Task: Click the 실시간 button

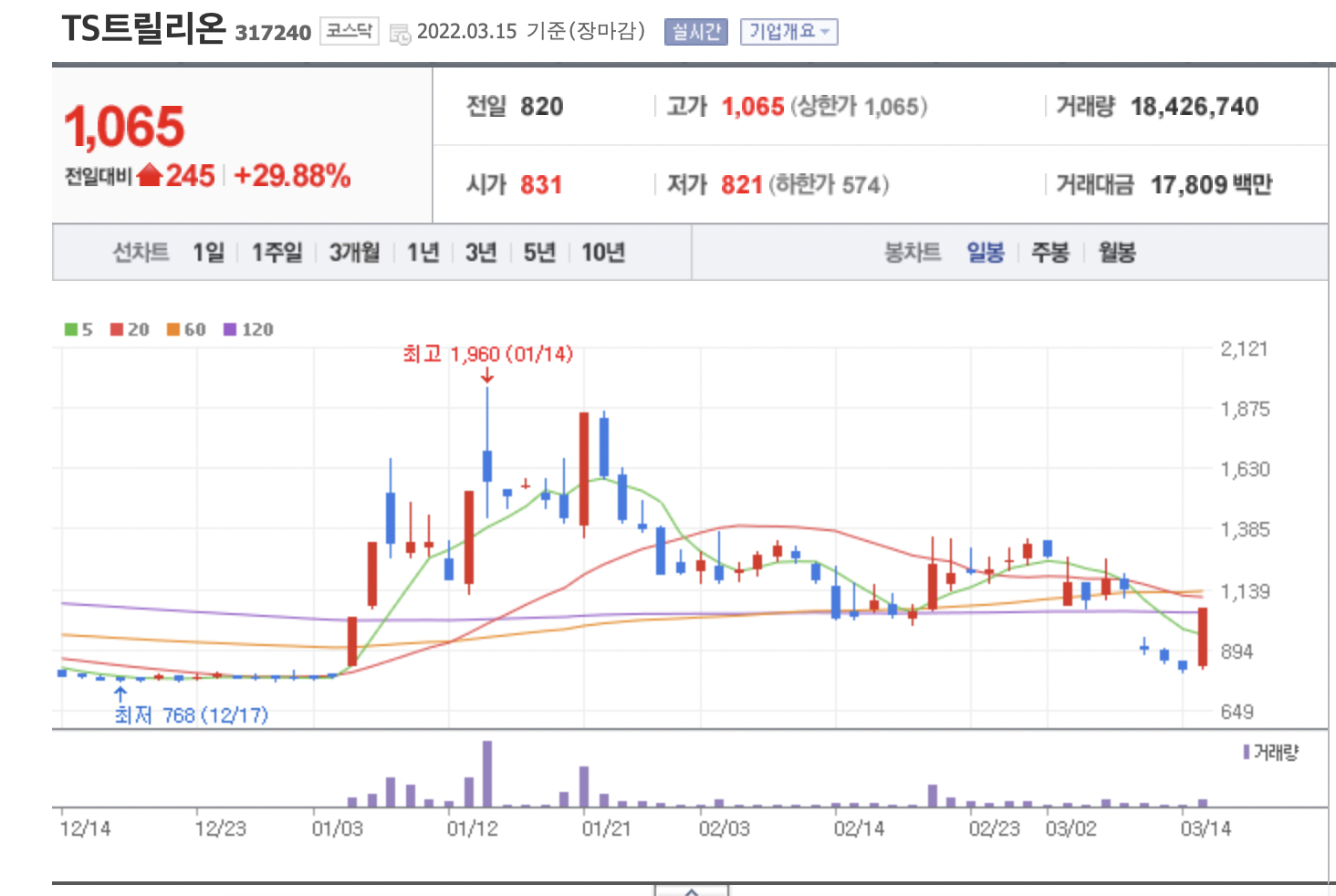Action: (x=696, y=32)
